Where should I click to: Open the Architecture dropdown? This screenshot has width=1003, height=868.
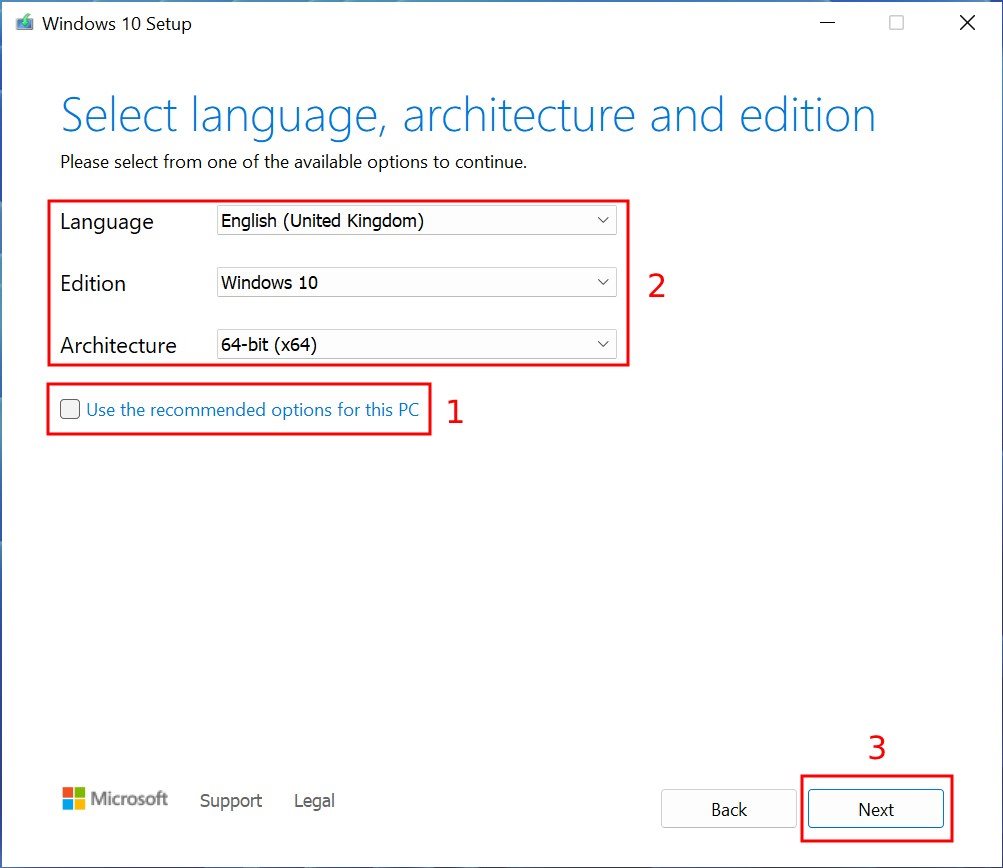(x=416, y=344)
